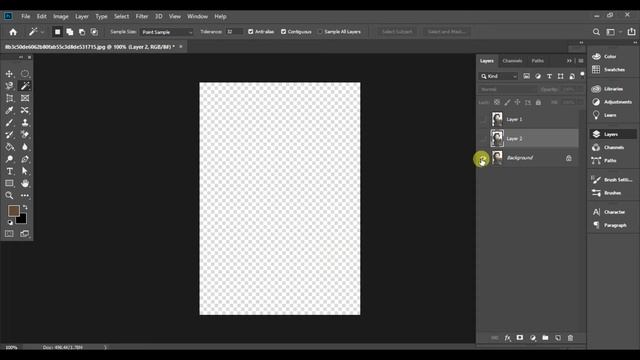This screenshot has width=640, height=360.
Task: Enable Sample All Layers
Action: point(320,31)
